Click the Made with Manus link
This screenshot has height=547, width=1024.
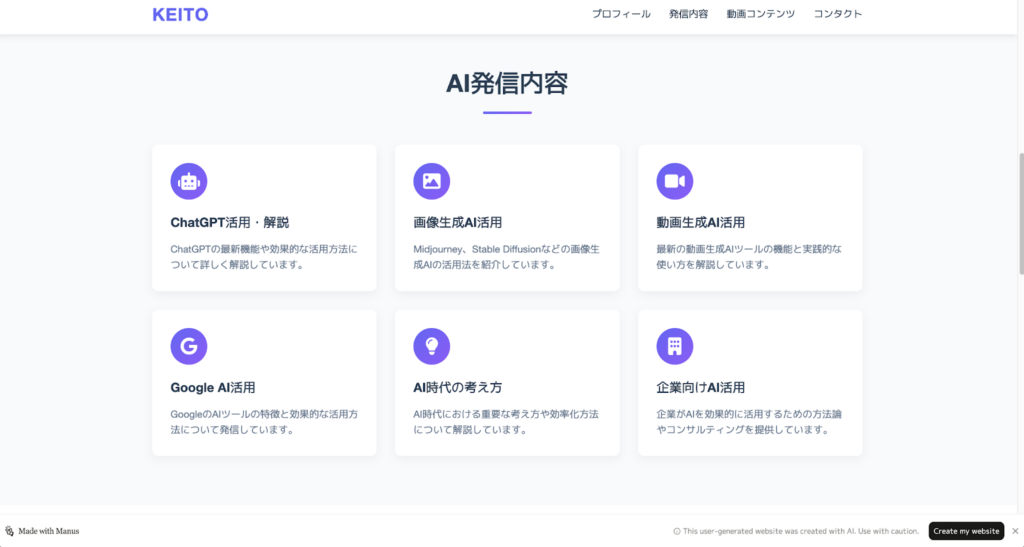(x=48, y=531)
